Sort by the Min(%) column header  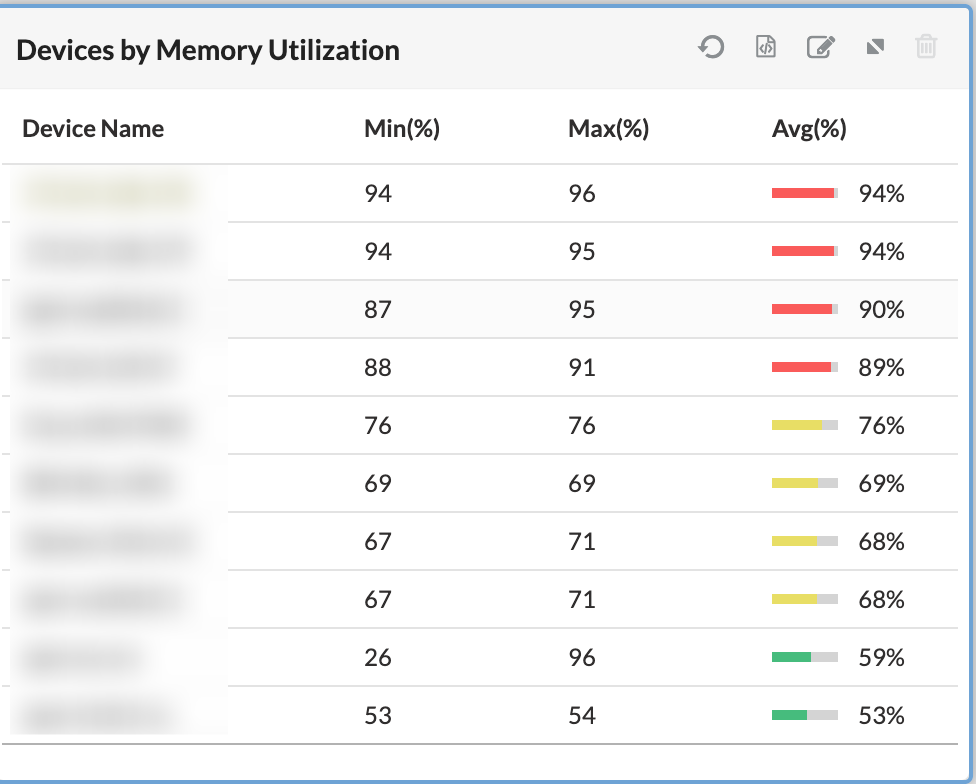pyautogui.click(x=402, y=128)
